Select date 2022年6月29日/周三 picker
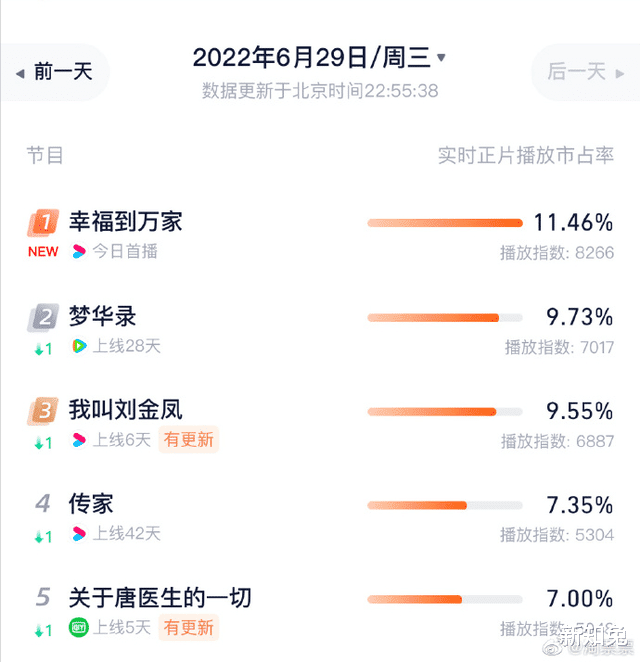The width and height of the screenshot is (640, 662). [309, 57]
